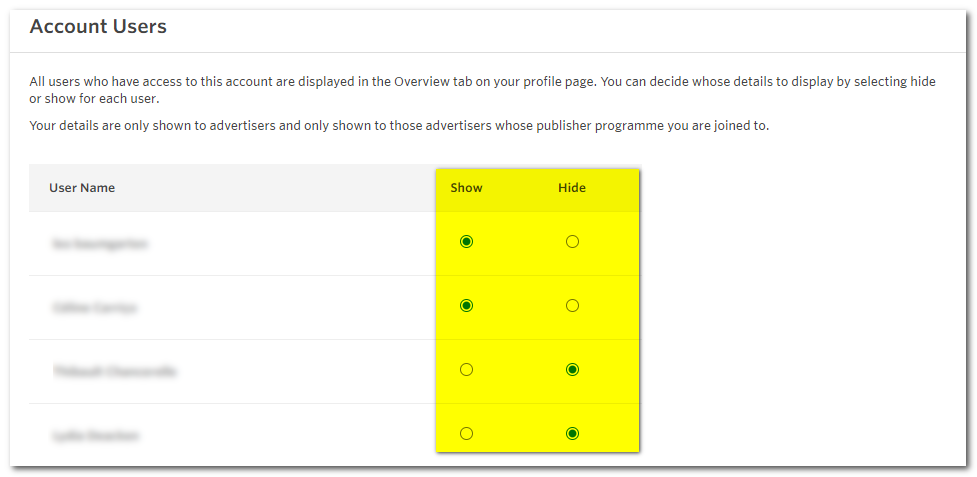977x477 pixels.
Task: Click blurred name in second user row
Action: click(95, 307)
